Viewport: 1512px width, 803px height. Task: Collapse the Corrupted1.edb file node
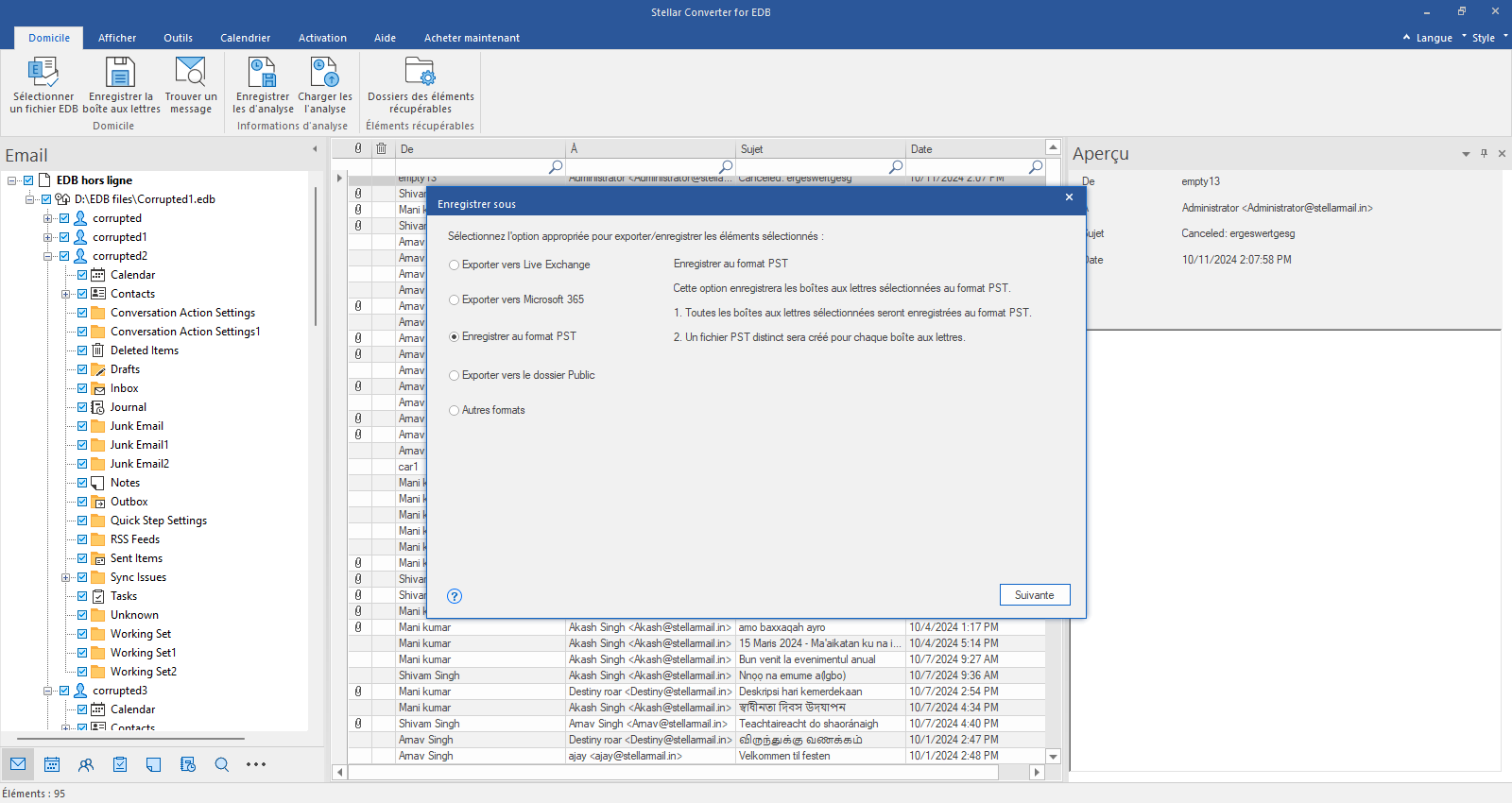[30, 199]
